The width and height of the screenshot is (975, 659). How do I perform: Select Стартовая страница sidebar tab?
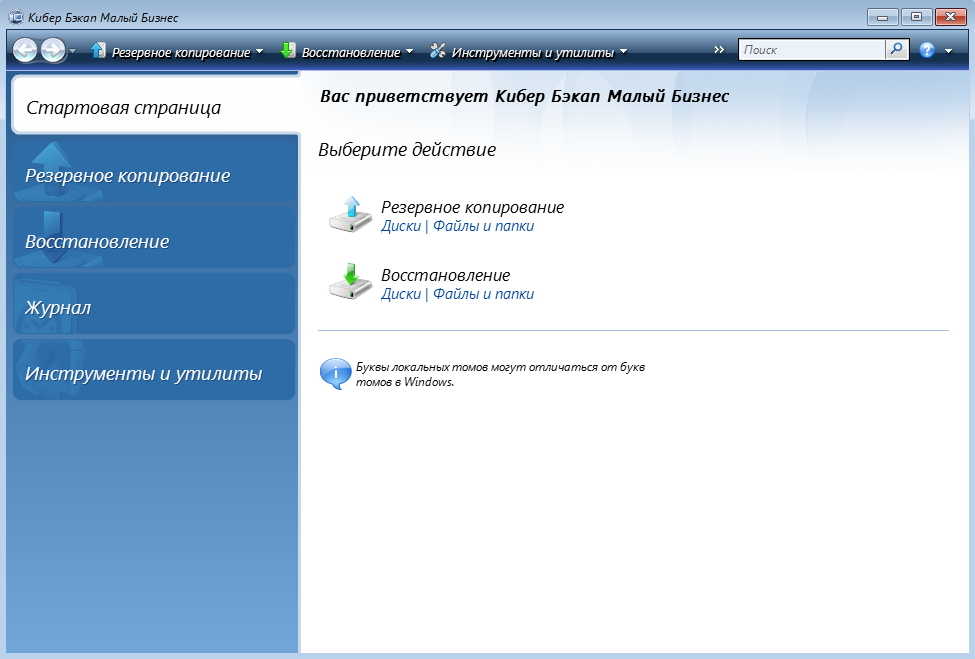pyautogui.click(x=155, y=107)
